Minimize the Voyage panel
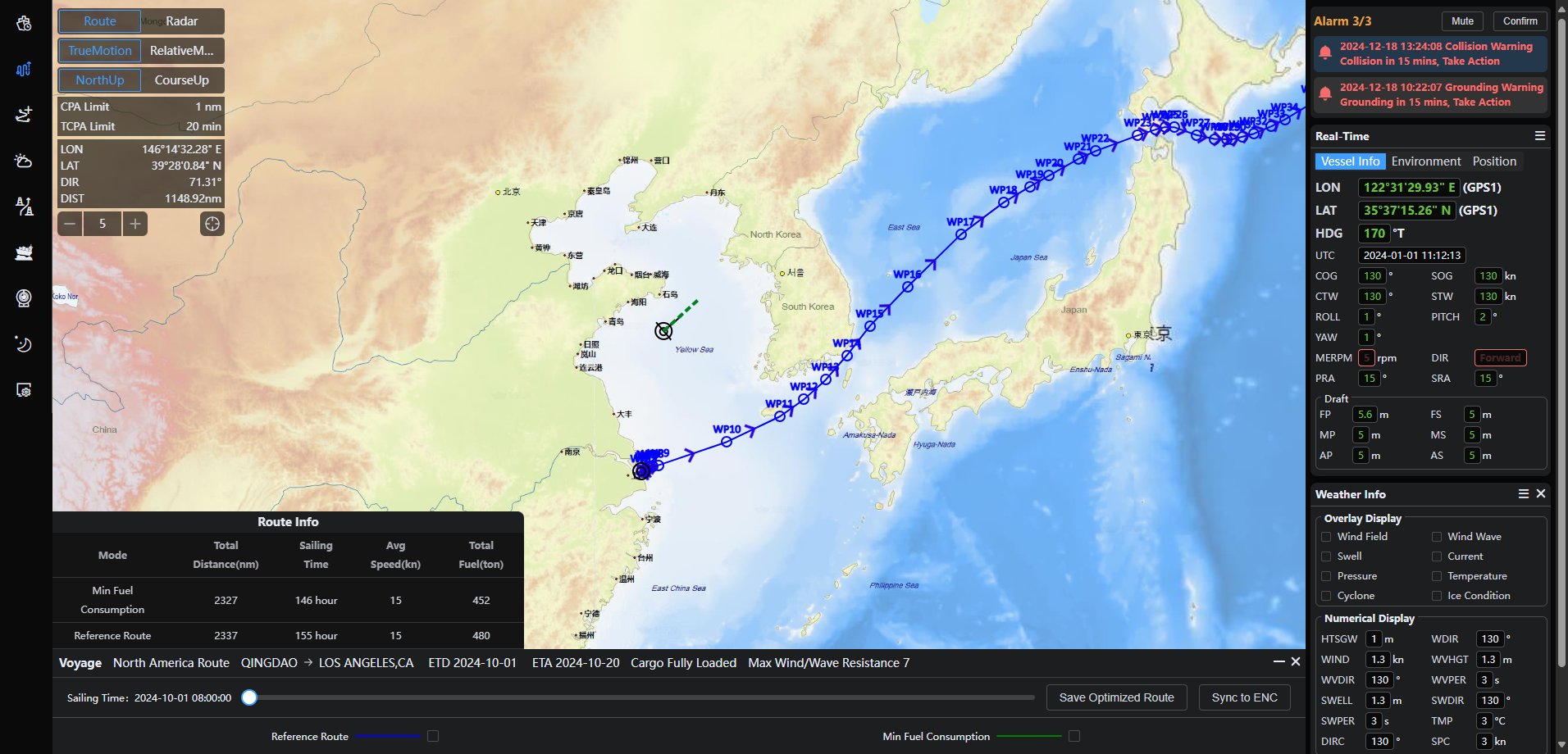Image resolution: width=1568 pixels, height=754 pixels. [x=1279, y=661]
